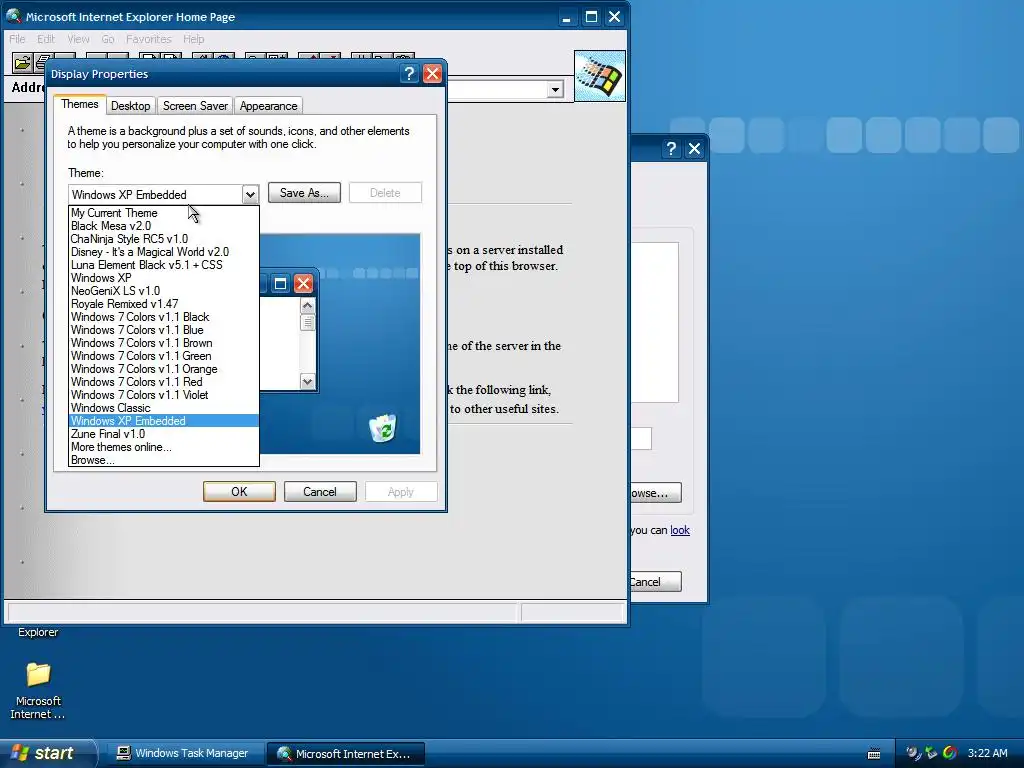
Task: Click preview window scrollbar up arrow
Action: 308,306
